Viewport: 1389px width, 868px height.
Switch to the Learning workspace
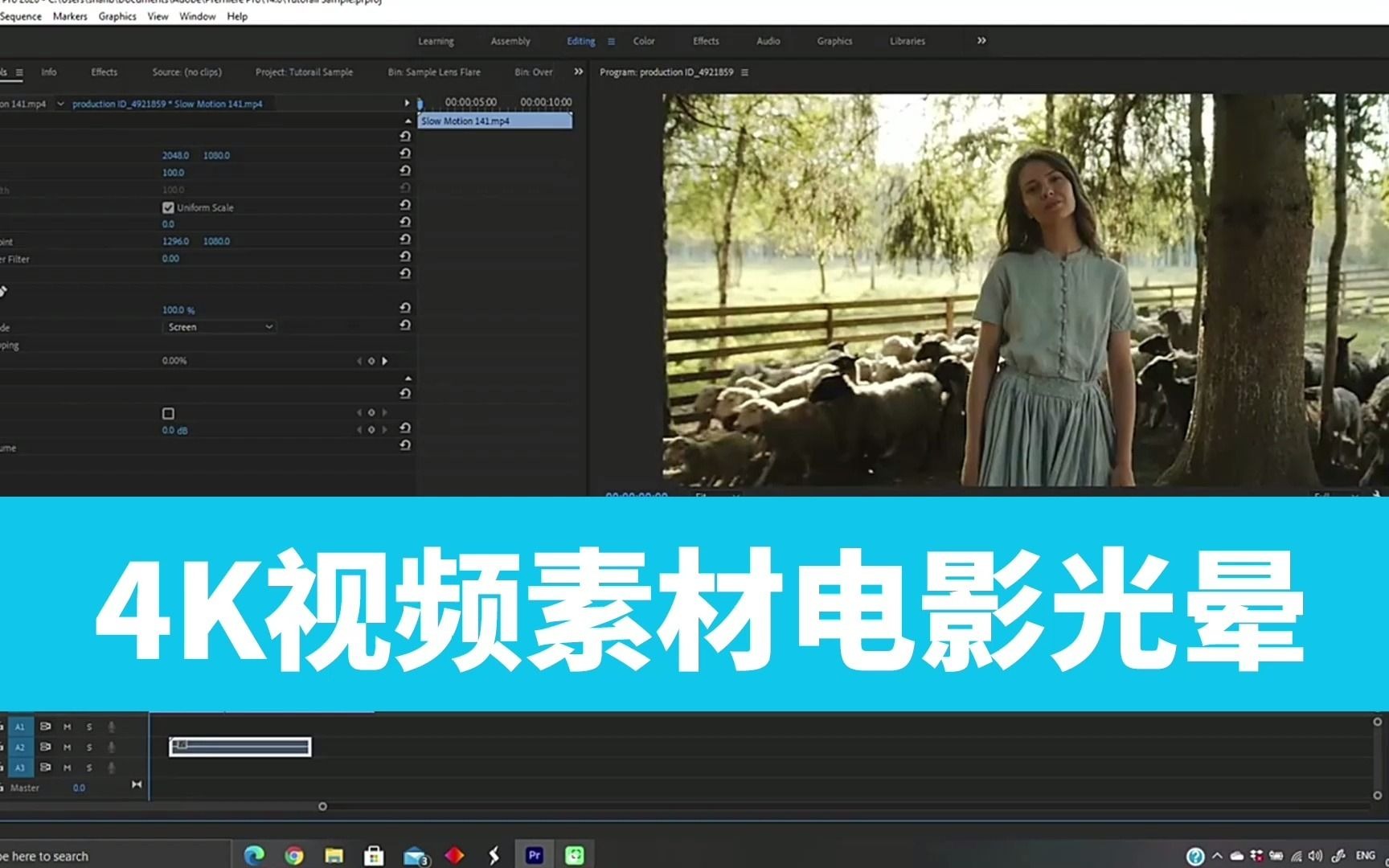point(436,41)
